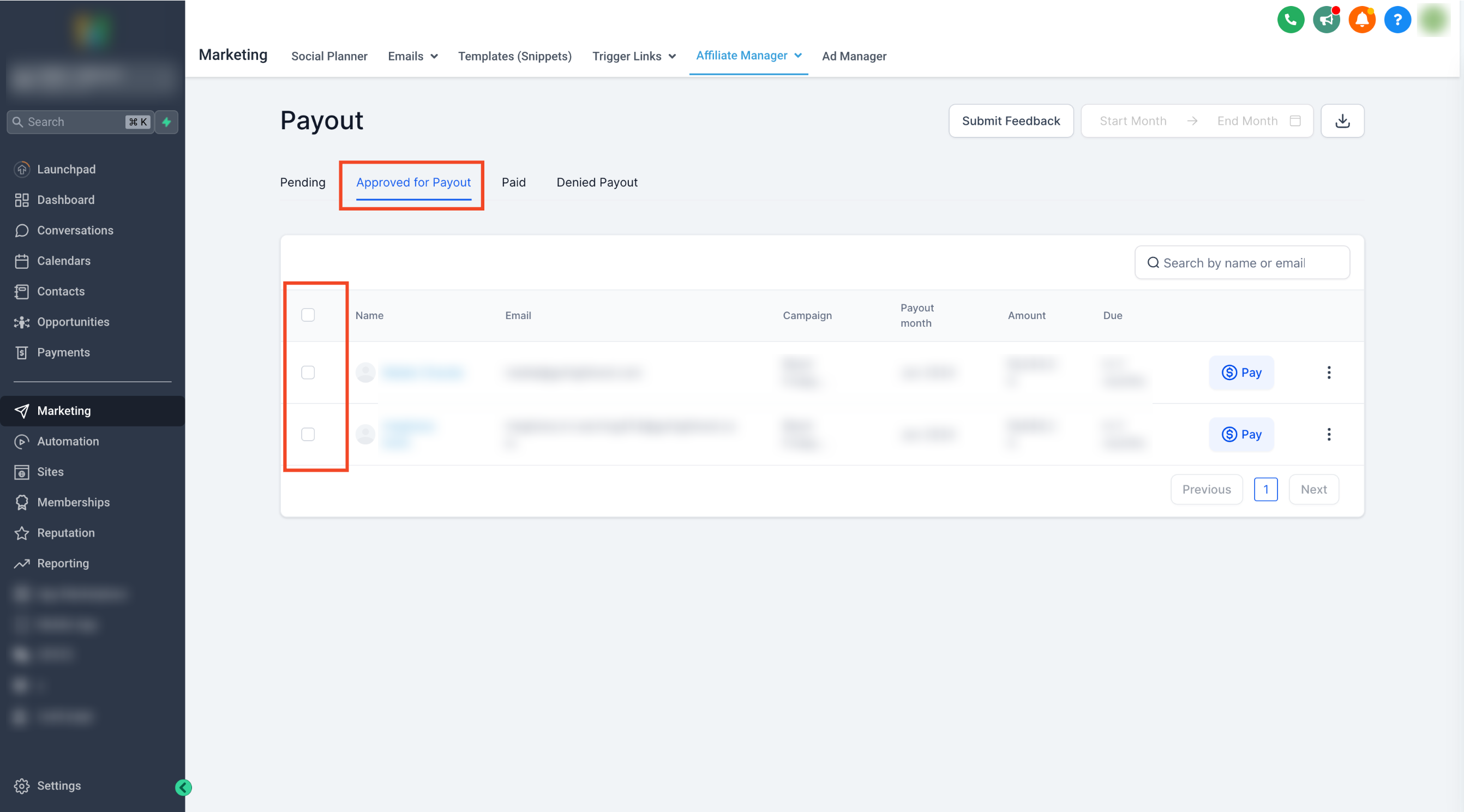Click the Payout month column header

[917, 315]
